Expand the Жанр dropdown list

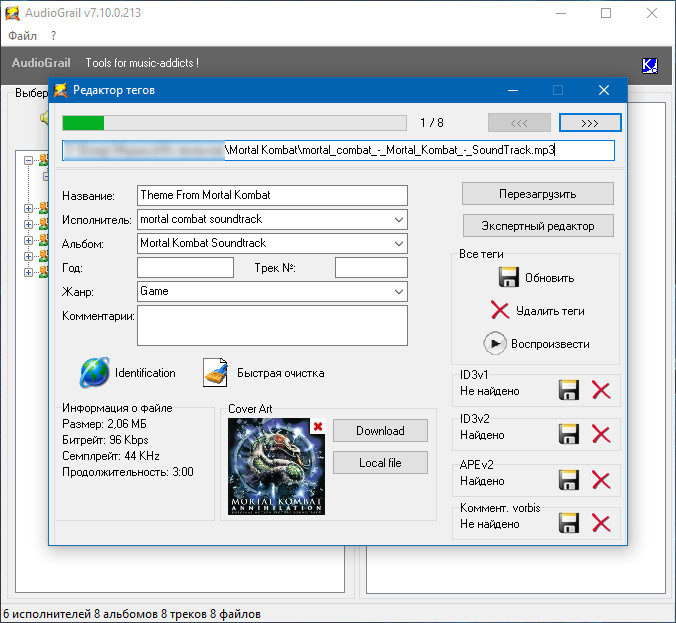click(x=399, y=292)
